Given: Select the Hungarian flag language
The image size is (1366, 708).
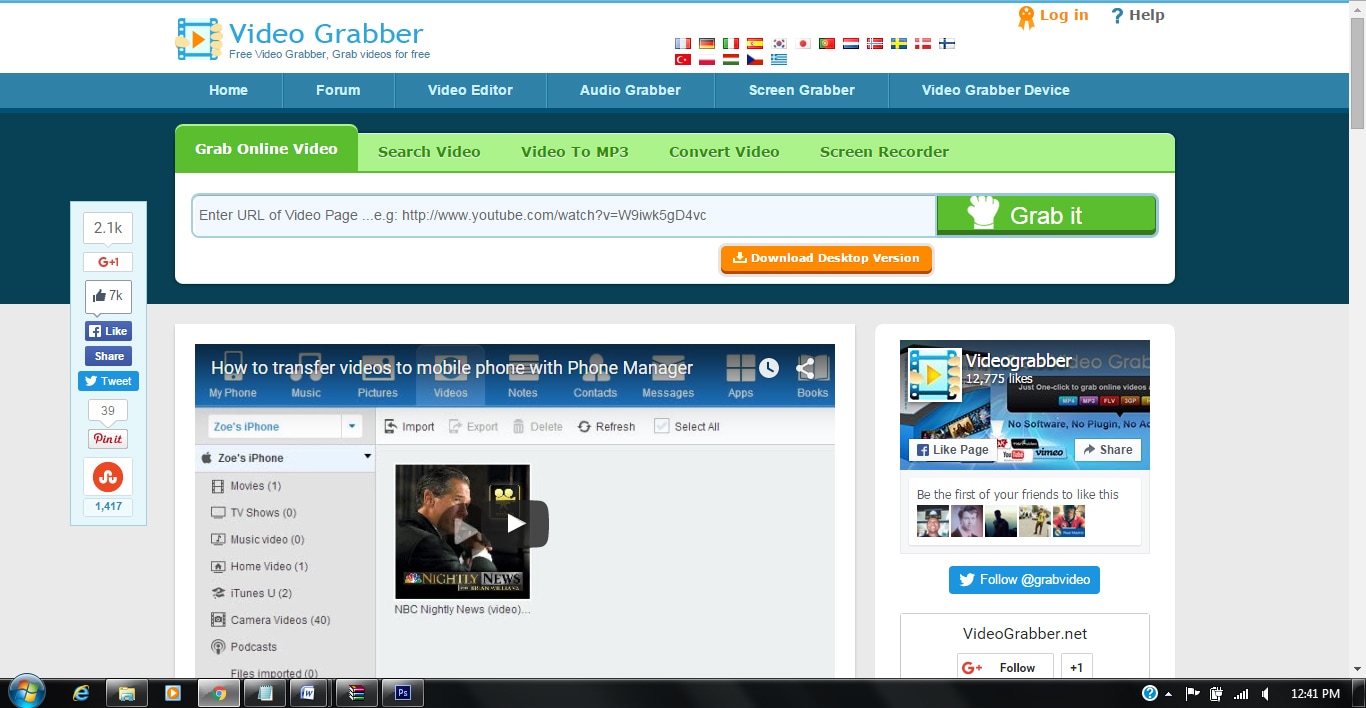Looking at the screenshot, I should (x=731, y=60).
